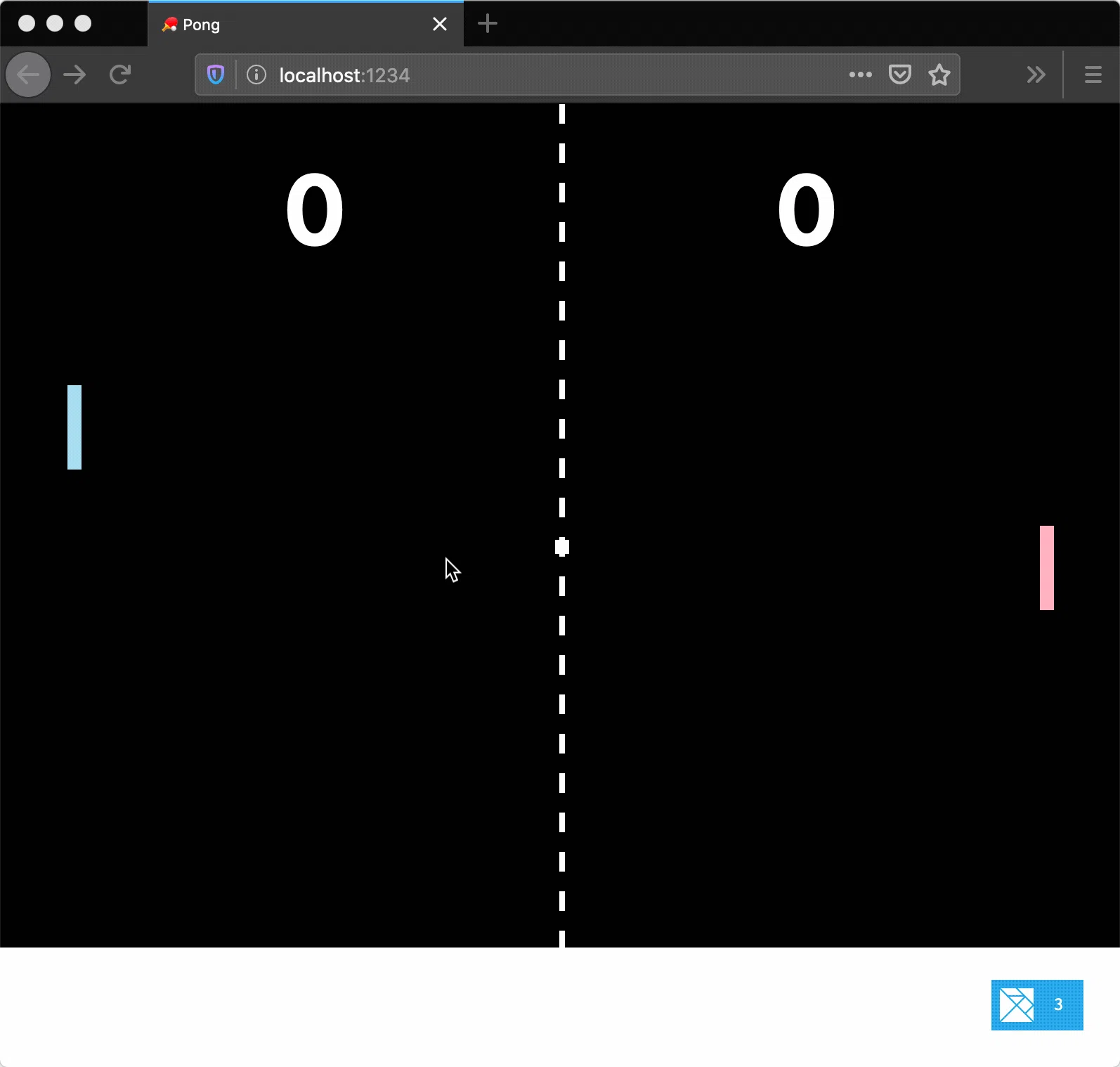Screen dimensions: 1120x1067
Task: Click the forward navigation arrow
Action: 74,75
